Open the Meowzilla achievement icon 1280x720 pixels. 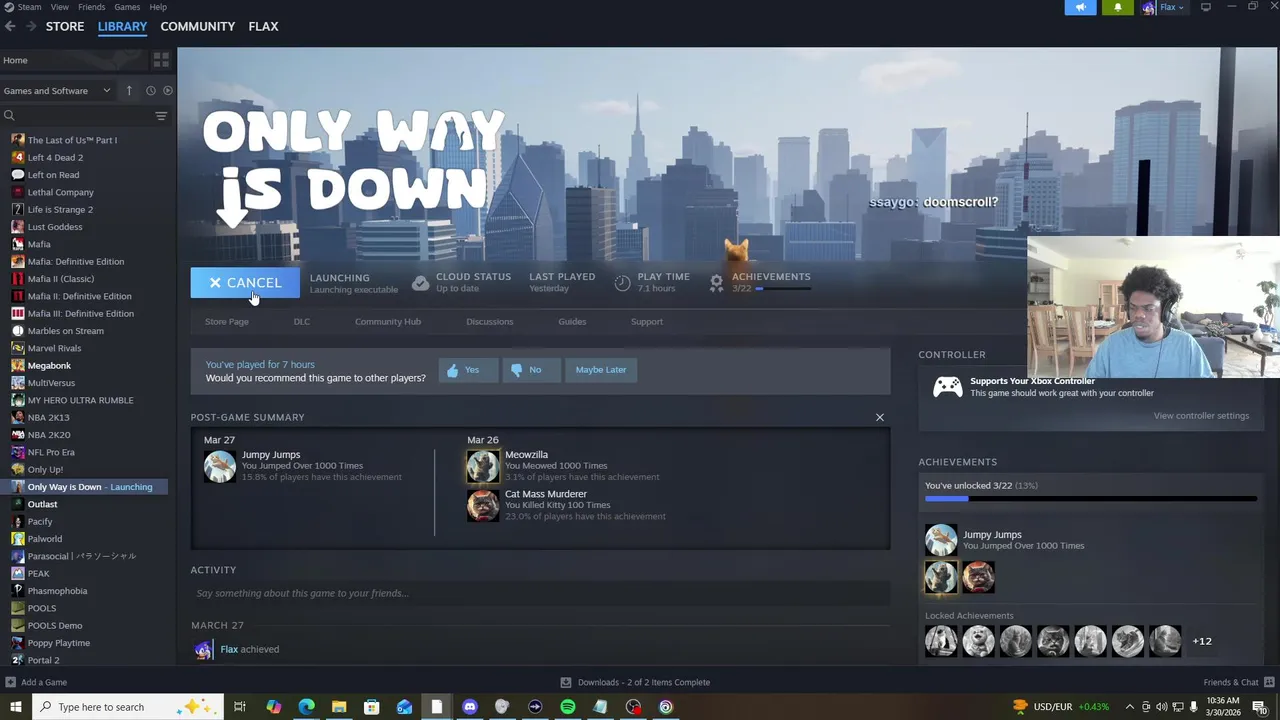[483, 466]
